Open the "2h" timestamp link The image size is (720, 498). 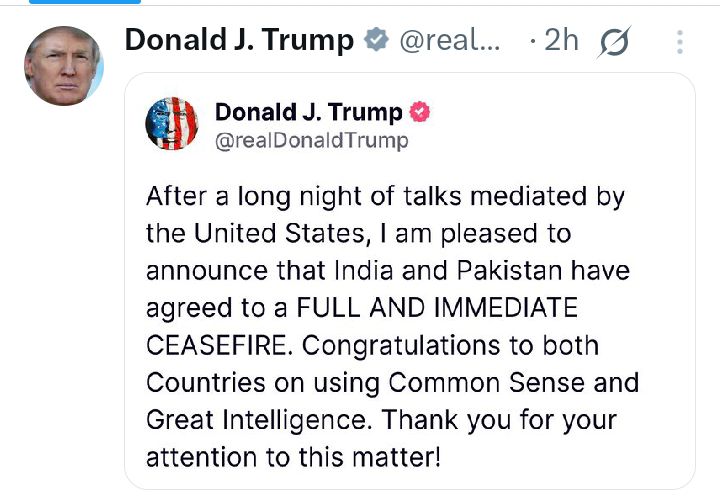coord(561,41)
